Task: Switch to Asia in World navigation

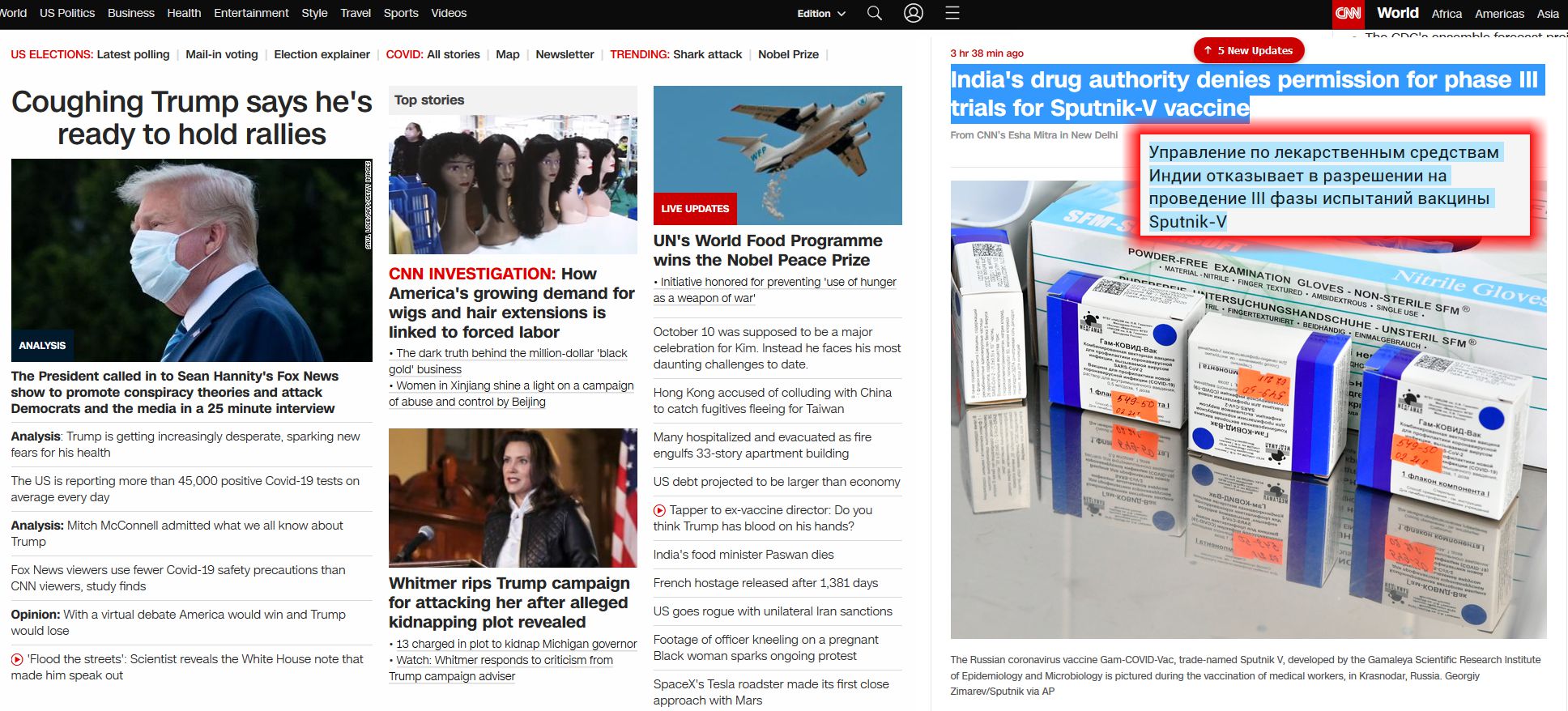Action: [1548, 14]
